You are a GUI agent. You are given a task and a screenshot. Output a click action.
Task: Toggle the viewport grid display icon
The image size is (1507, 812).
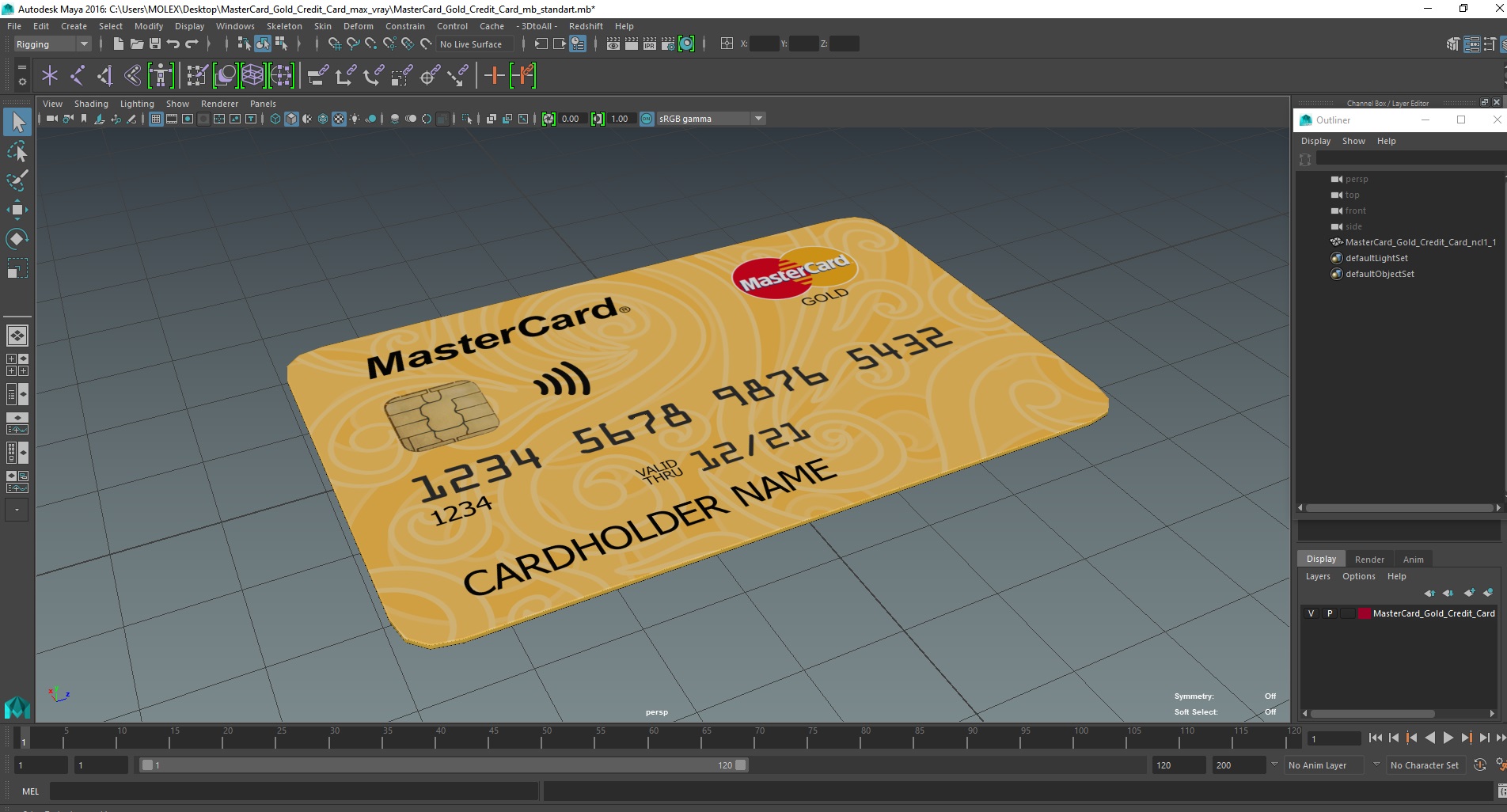(x=156, y=119)
